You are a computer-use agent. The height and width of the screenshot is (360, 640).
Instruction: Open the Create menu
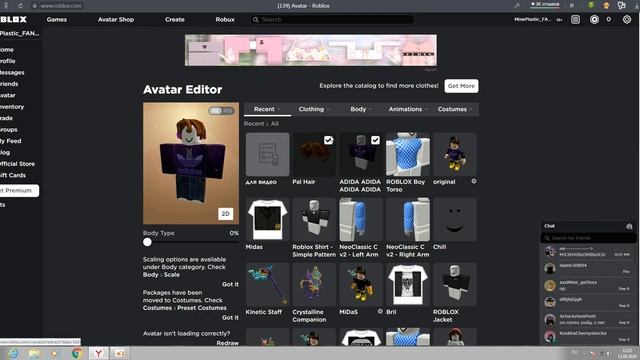point(175,19)
